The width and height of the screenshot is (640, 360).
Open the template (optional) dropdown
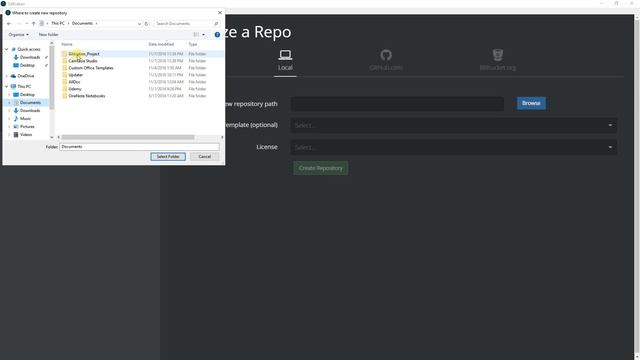point(453,125)
